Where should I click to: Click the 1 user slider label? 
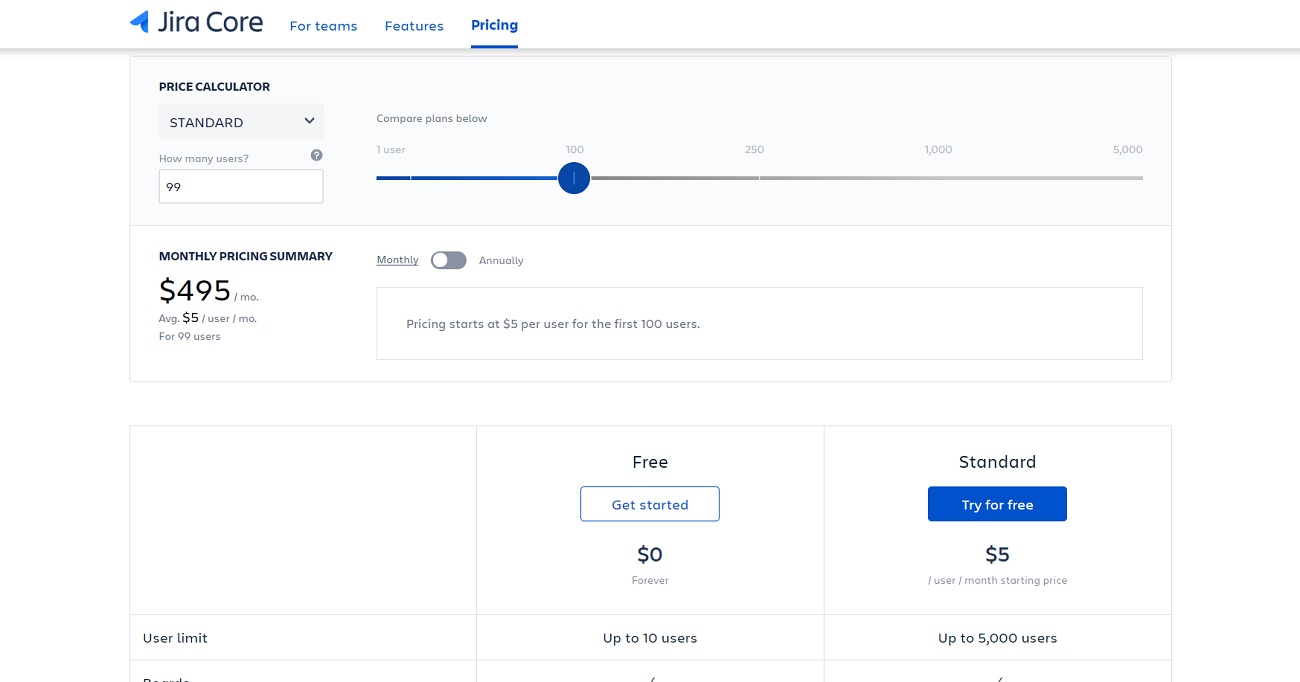pos(391,150)
